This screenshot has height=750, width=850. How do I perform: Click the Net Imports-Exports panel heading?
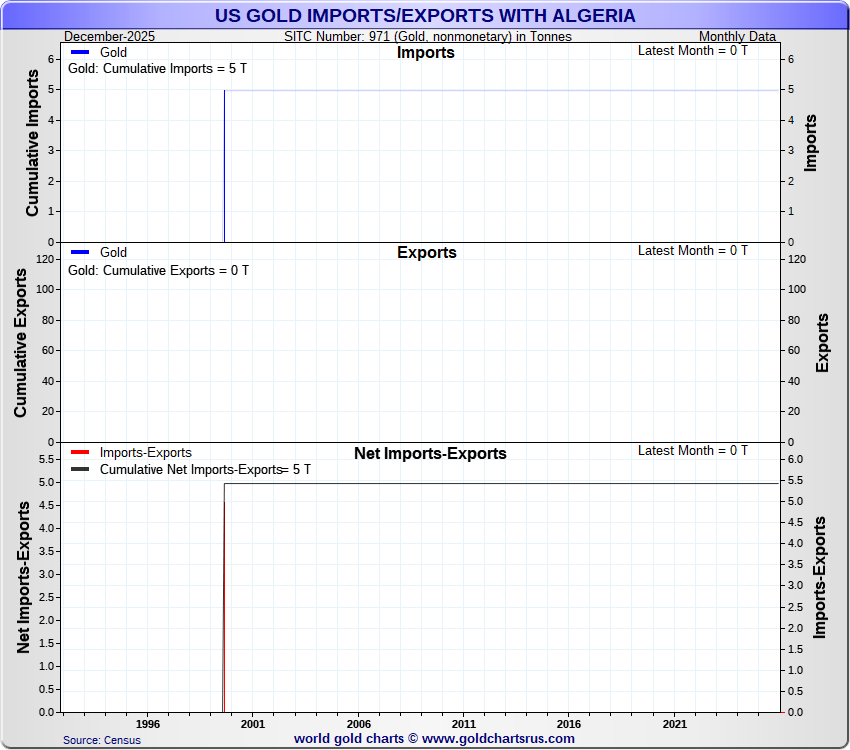pyautogui.click(x=430, y=454)
